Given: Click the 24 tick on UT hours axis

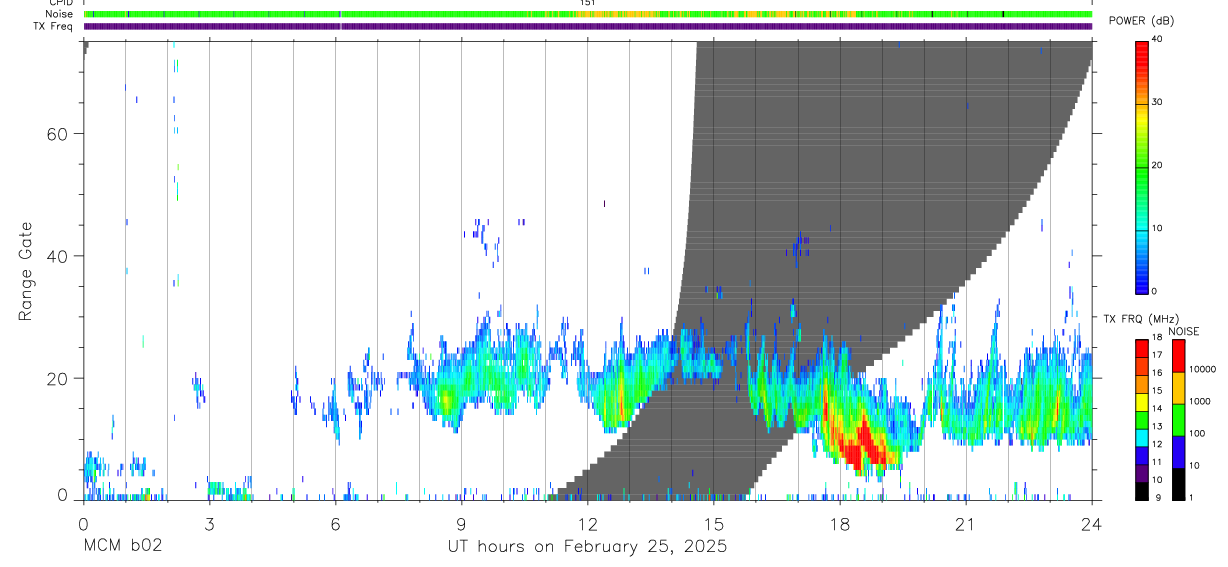Looking at the screenshot, I should coord(1092,524).
